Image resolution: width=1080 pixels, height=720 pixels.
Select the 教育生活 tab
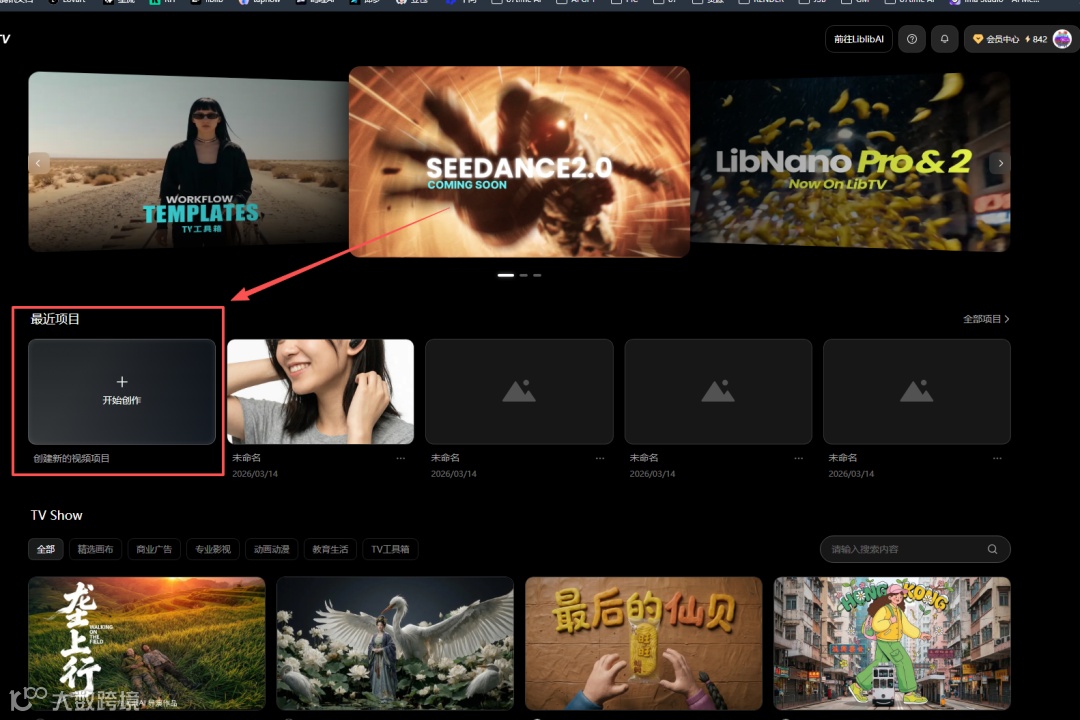click(330, 549)
